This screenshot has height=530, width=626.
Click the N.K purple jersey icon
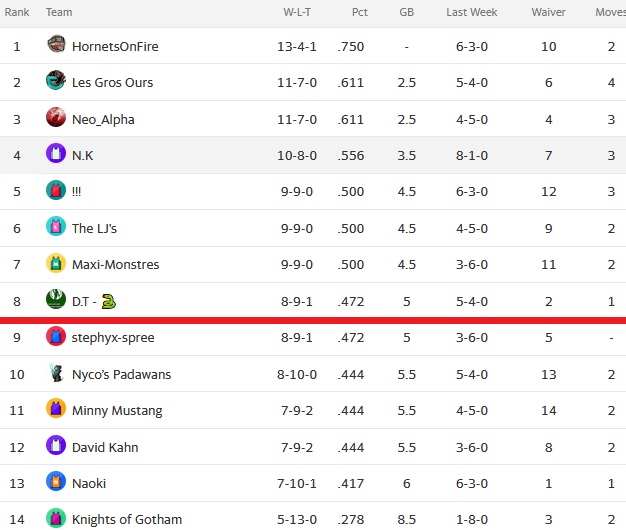(x=56, y=153)
